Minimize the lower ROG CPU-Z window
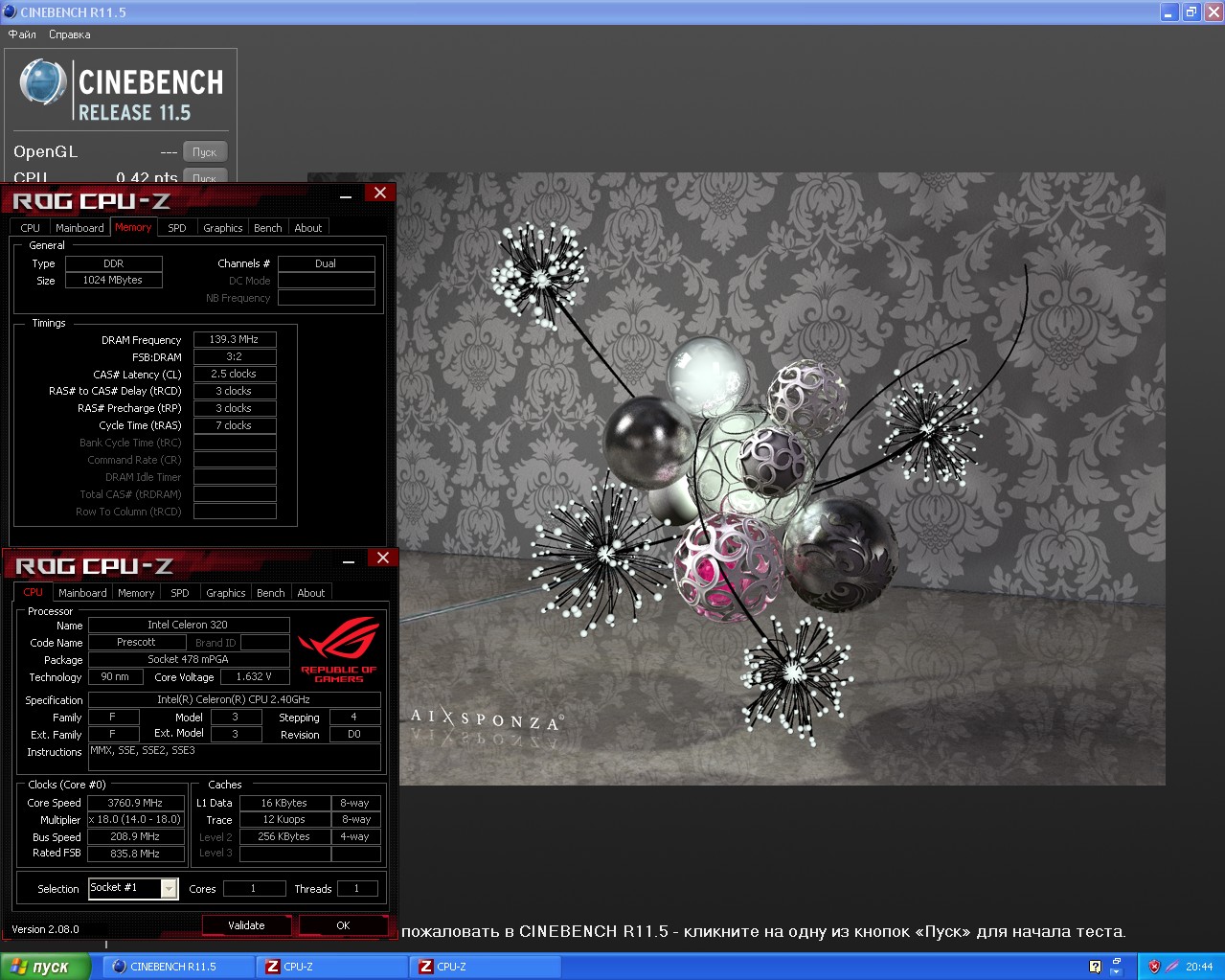 [x=349, y=559]
